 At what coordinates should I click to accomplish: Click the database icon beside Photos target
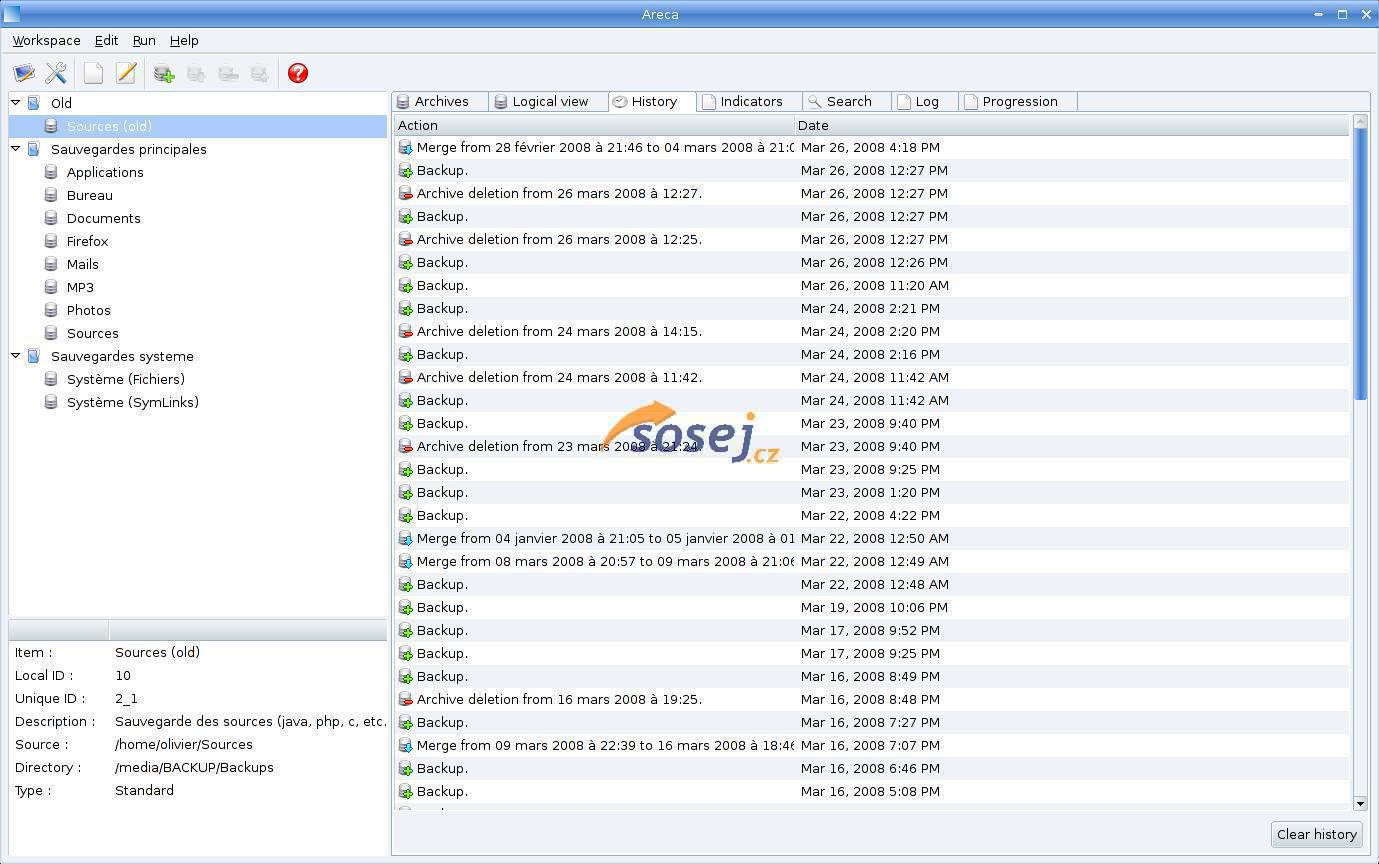click(51, 310)
